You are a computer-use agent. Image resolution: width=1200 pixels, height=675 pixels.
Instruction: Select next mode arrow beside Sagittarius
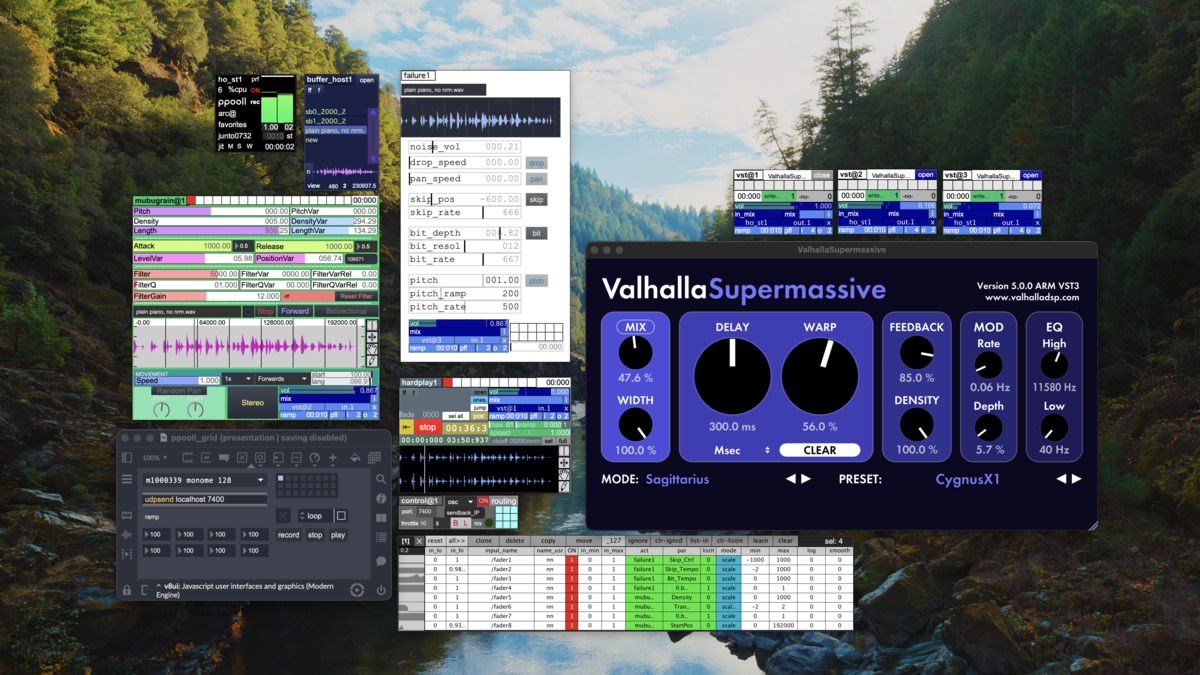[806, 479]
